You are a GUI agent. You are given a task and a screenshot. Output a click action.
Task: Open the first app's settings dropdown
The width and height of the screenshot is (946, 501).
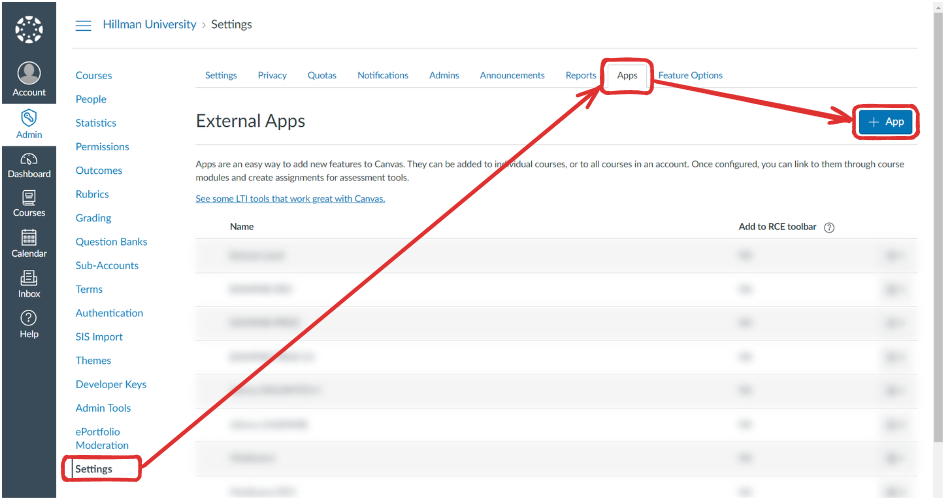click(x=893, y=256)
